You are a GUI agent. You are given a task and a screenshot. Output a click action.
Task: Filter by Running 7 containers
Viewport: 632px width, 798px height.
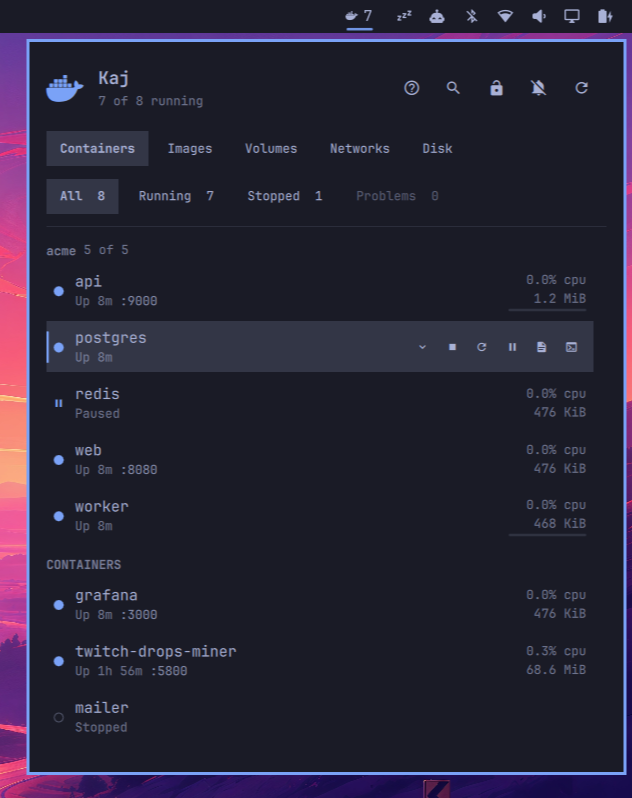(176, 196)
